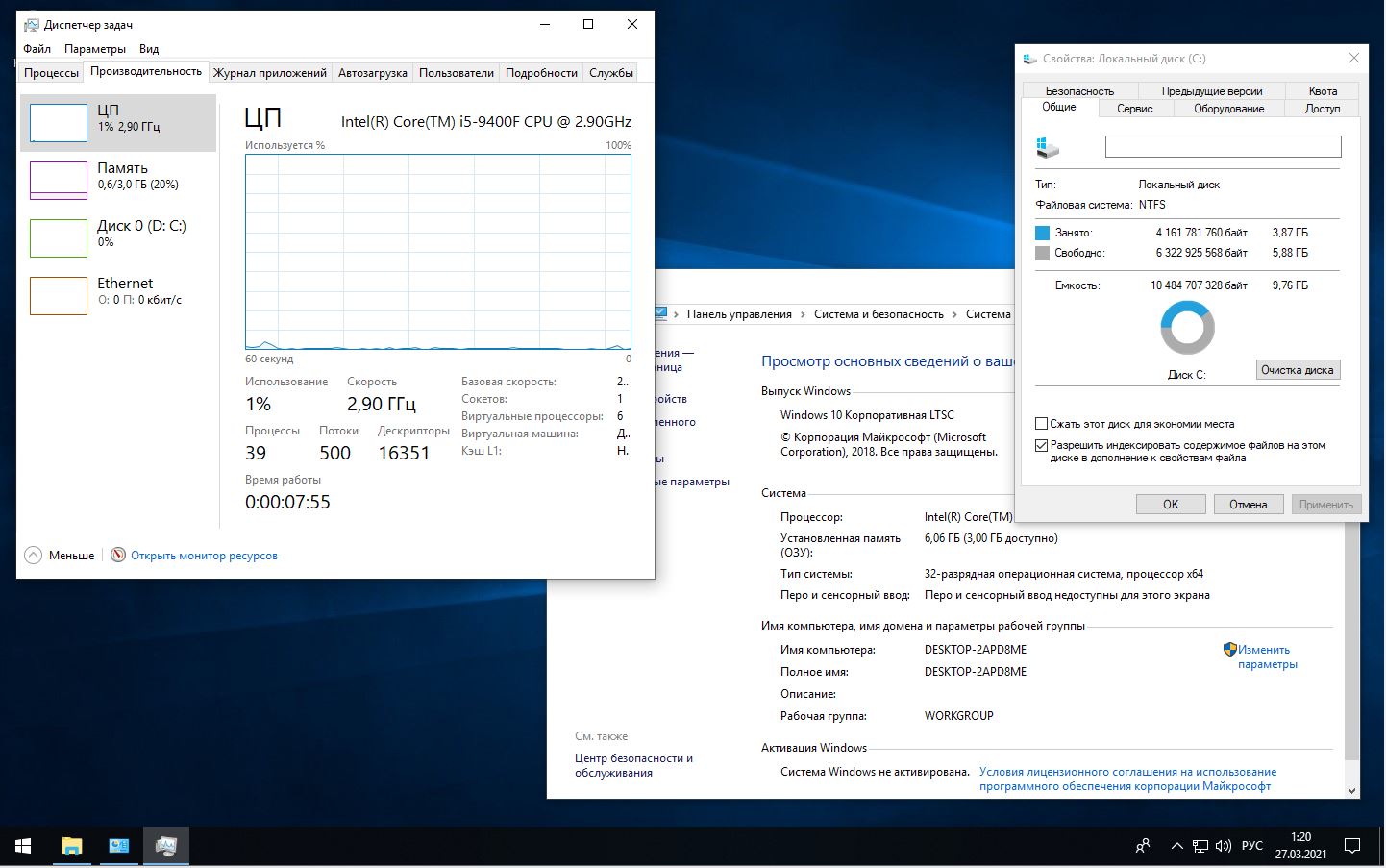Screen dimensions: 1386x868
Task: Click computer name DESKTOP-2APD8ME value
Action: pos(976,650)
